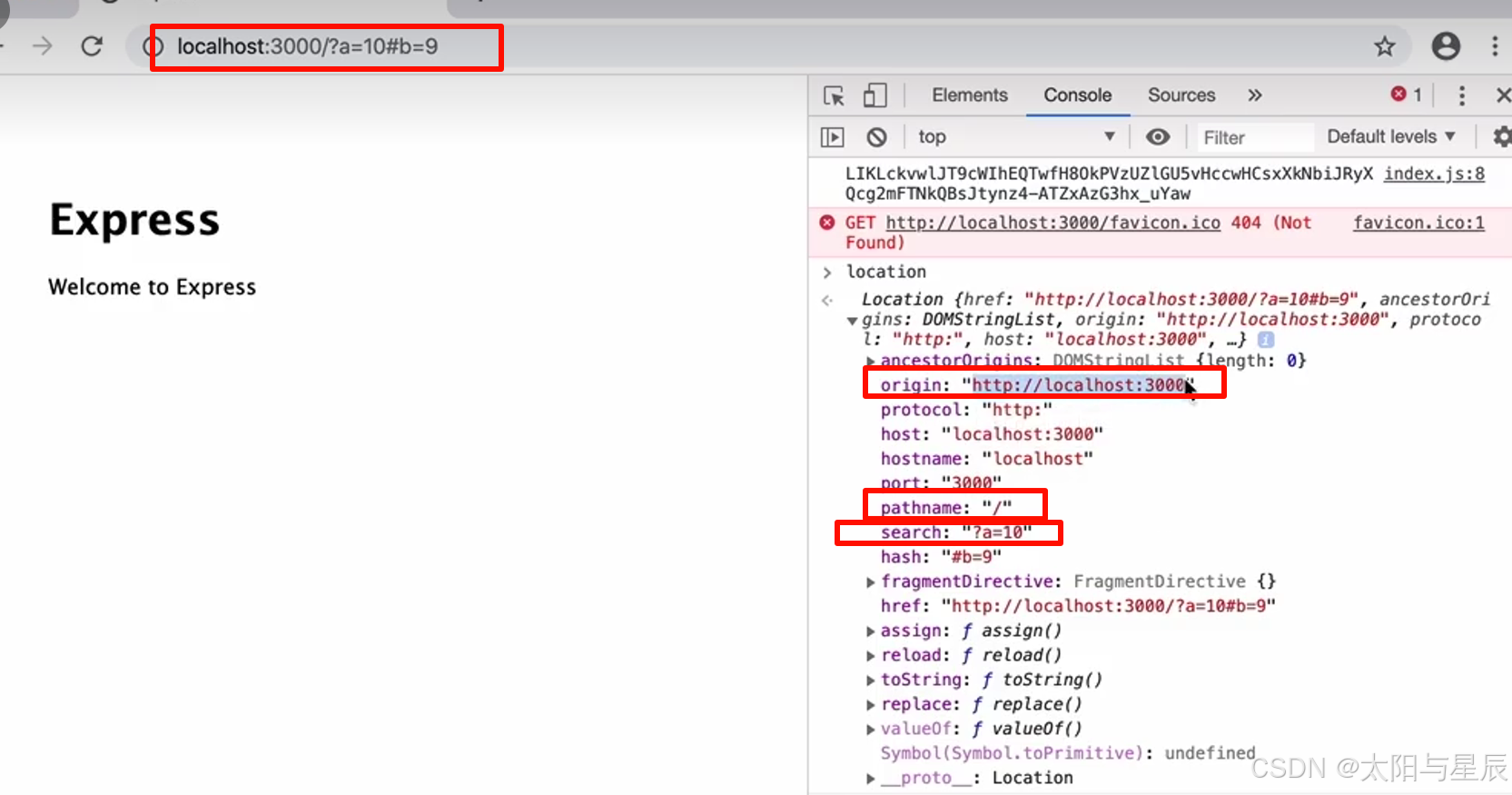Screen dimensions: 1512x795
Task: Expand the reload function entry
Action: [871, 656]
